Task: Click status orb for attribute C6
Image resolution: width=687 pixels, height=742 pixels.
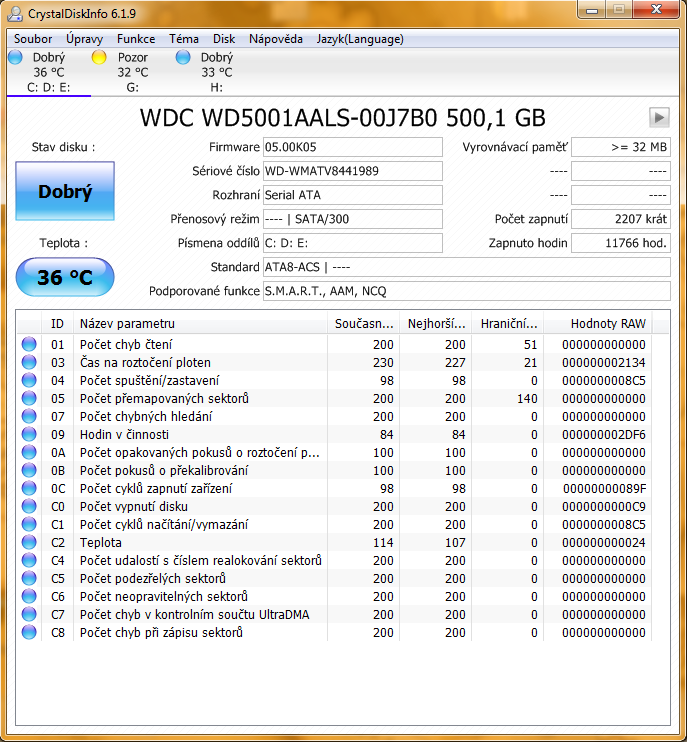Action: pyautogui.click(x=29, y=596)
